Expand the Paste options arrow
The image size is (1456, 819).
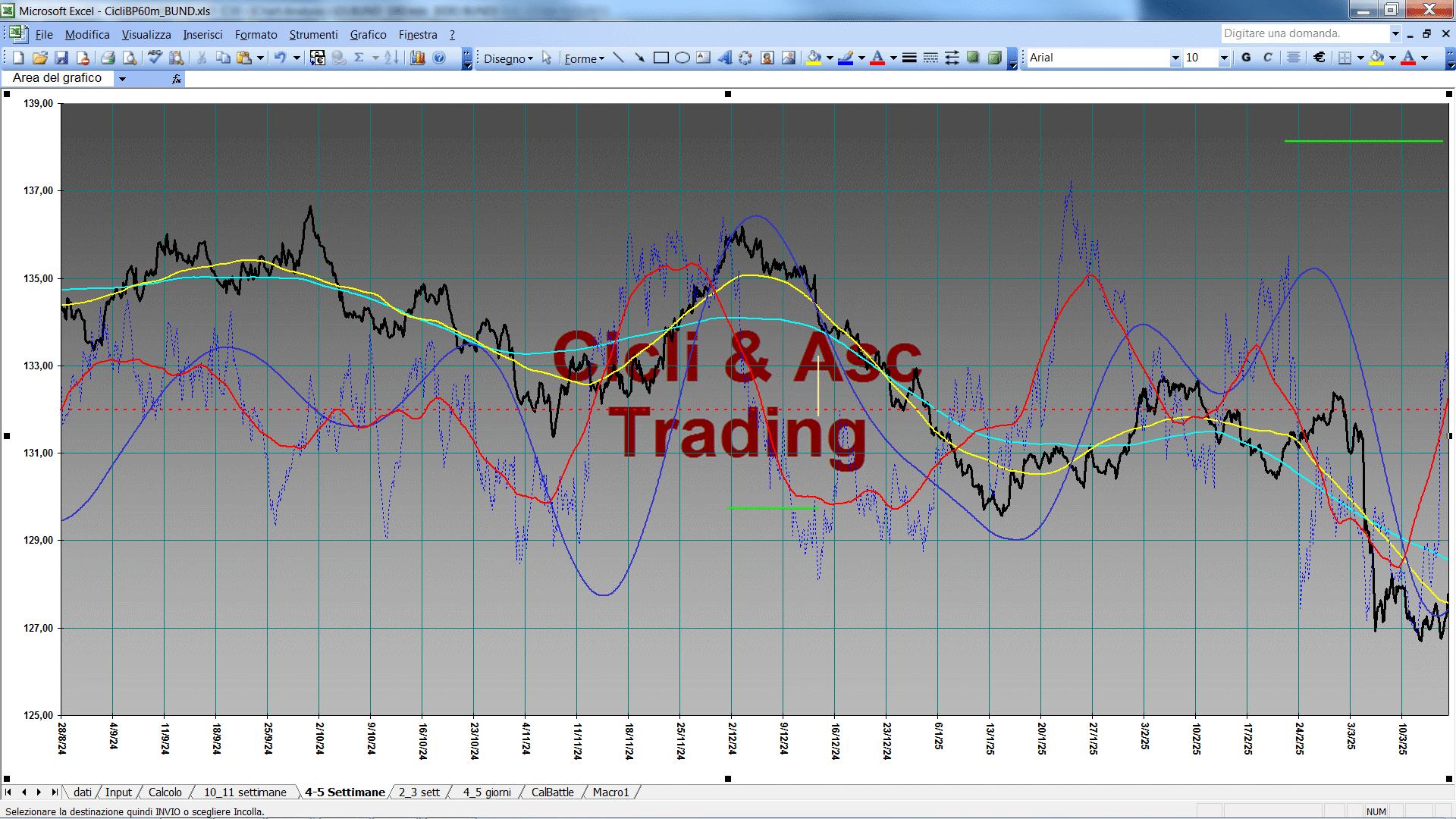click(260, 58)
